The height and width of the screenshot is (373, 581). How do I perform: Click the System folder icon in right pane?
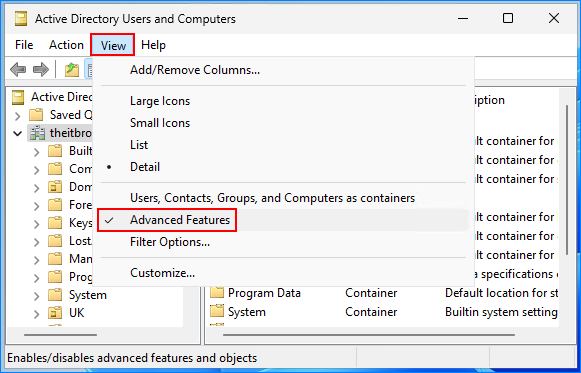click(217, 312)
